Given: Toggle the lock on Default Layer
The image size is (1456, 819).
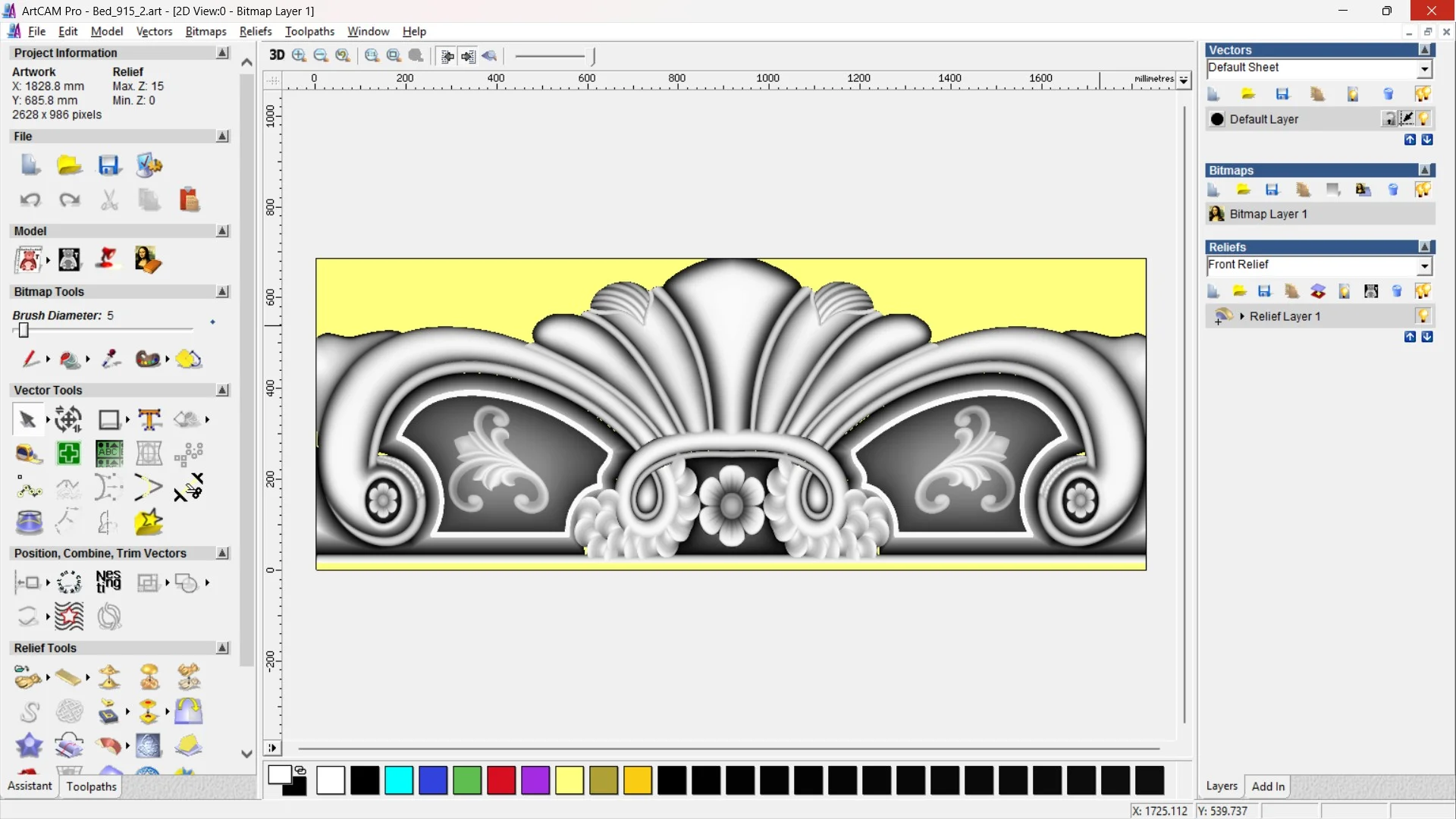Looking at the screenshot, I should (1389, 118).
